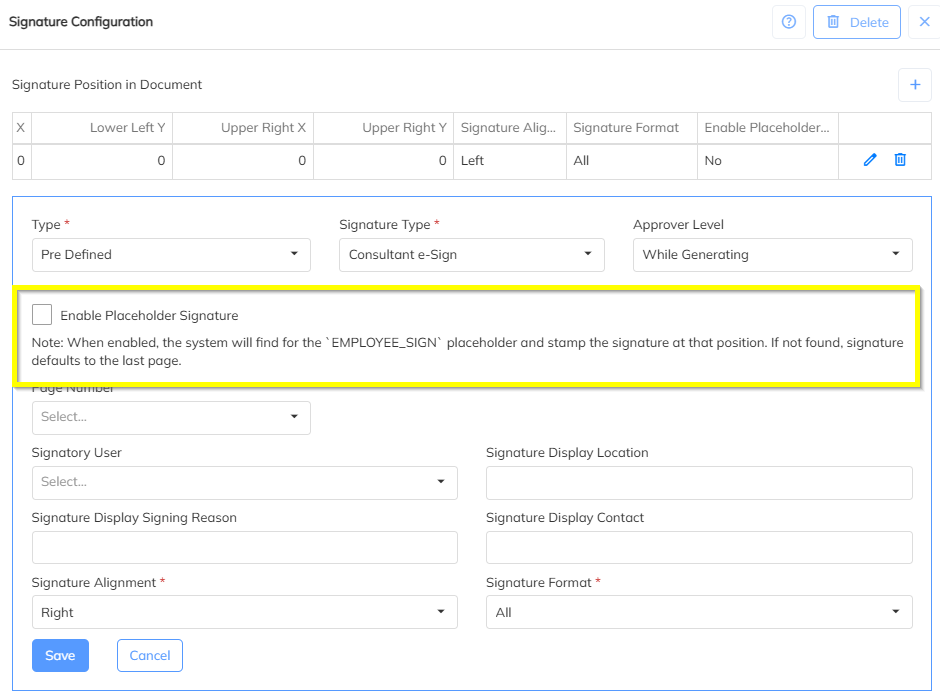Edit the signature position row with pencil icon

870,160
